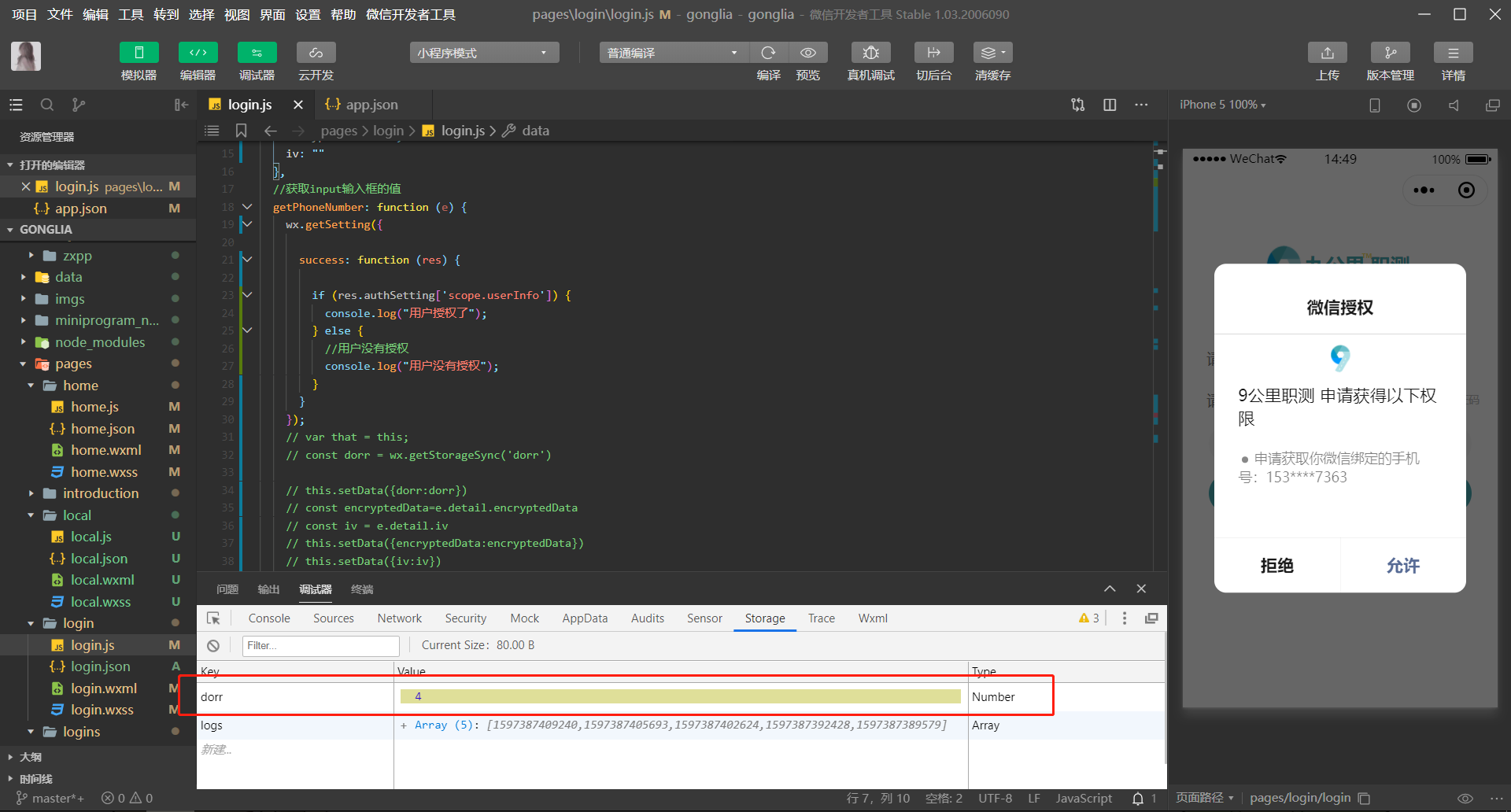Click the bookmark icon in the breadcrumb bar
The height and width of the screenshot is (812, 1511).
242,131
